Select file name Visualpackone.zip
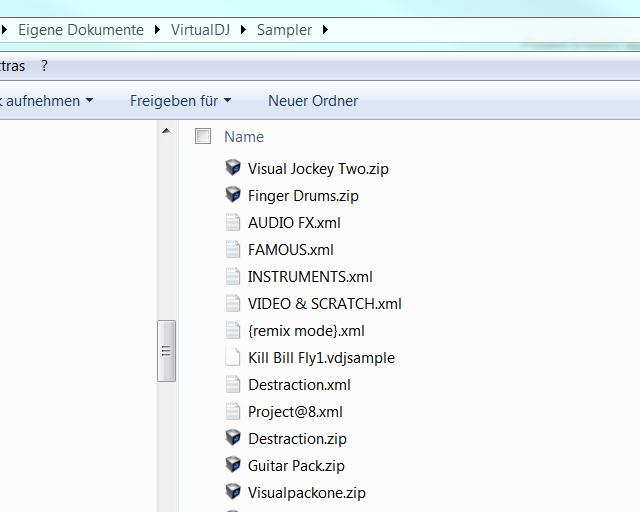Screen dimensions: 640x512 pyautogui.click(x=307, y=492)
